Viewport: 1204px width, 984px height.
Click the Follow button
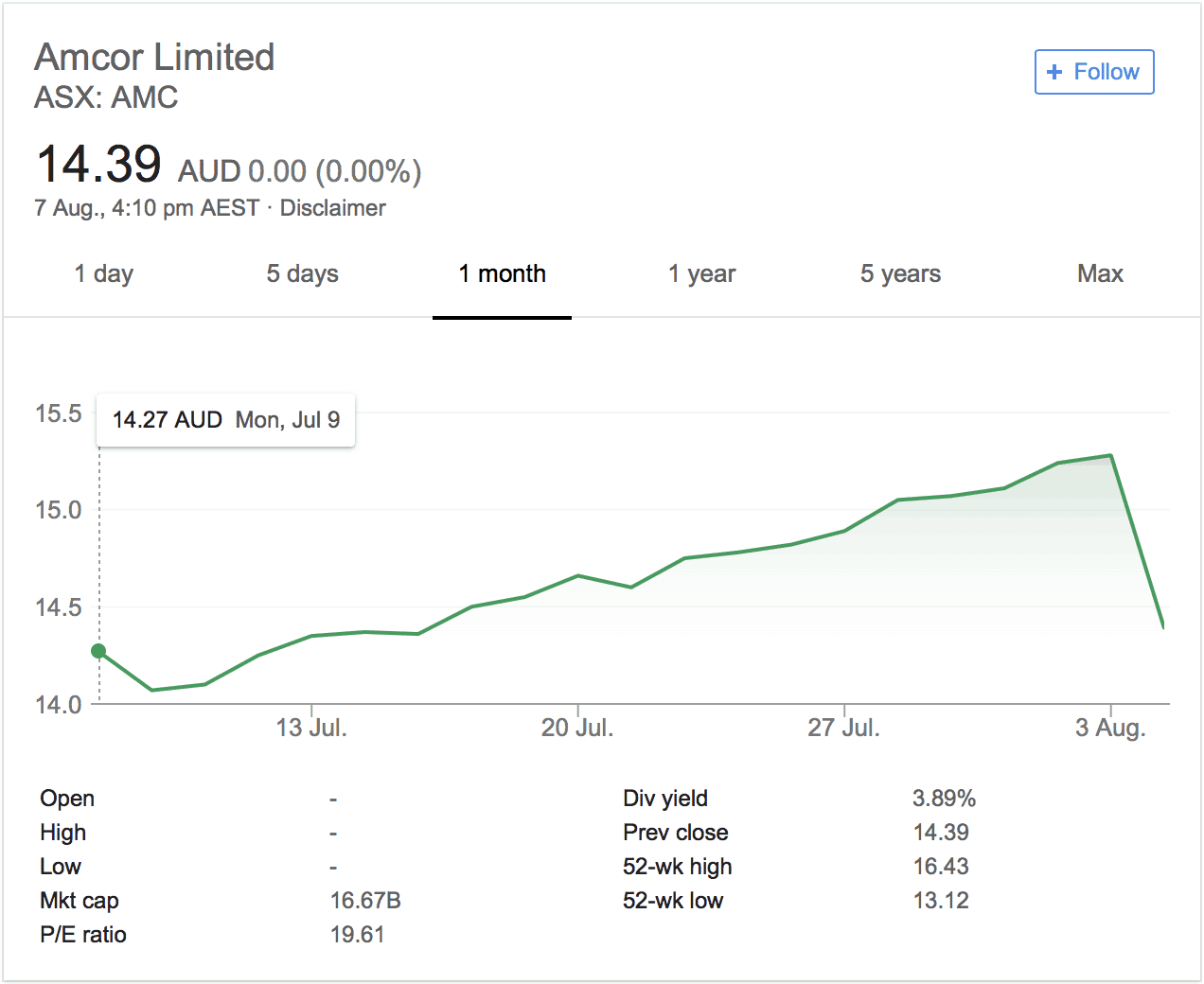click(x=1094, y=72)
